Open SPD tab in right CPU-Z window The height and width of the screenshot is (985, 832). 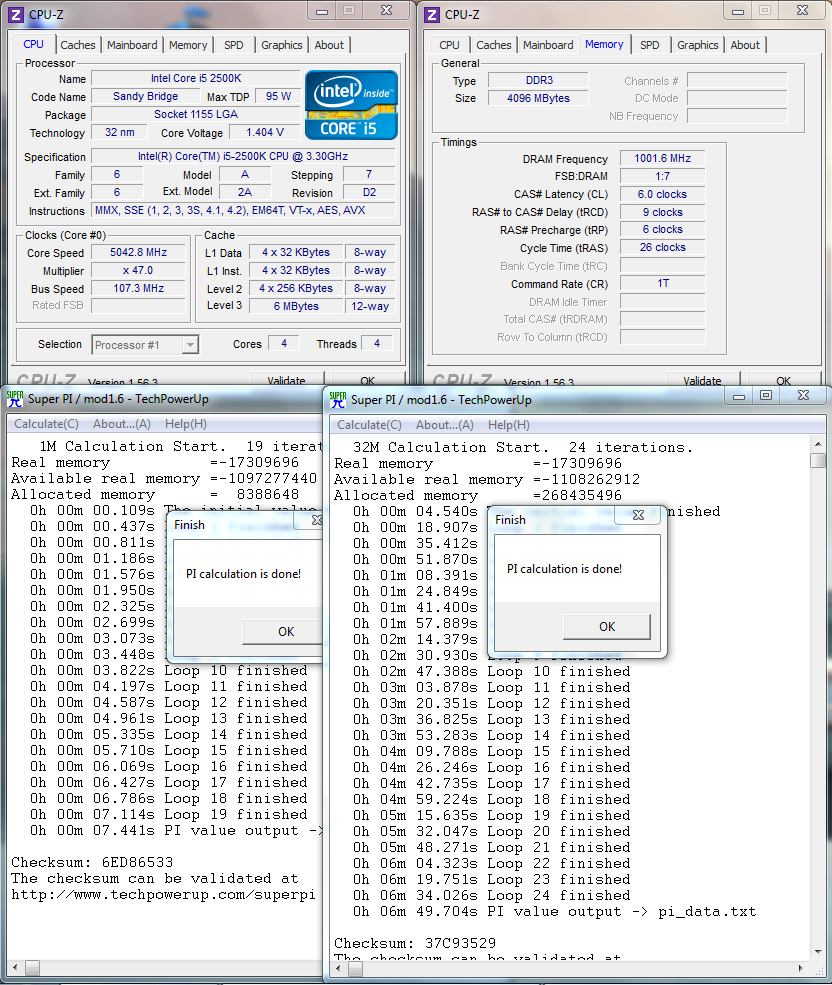click(650, 45)
